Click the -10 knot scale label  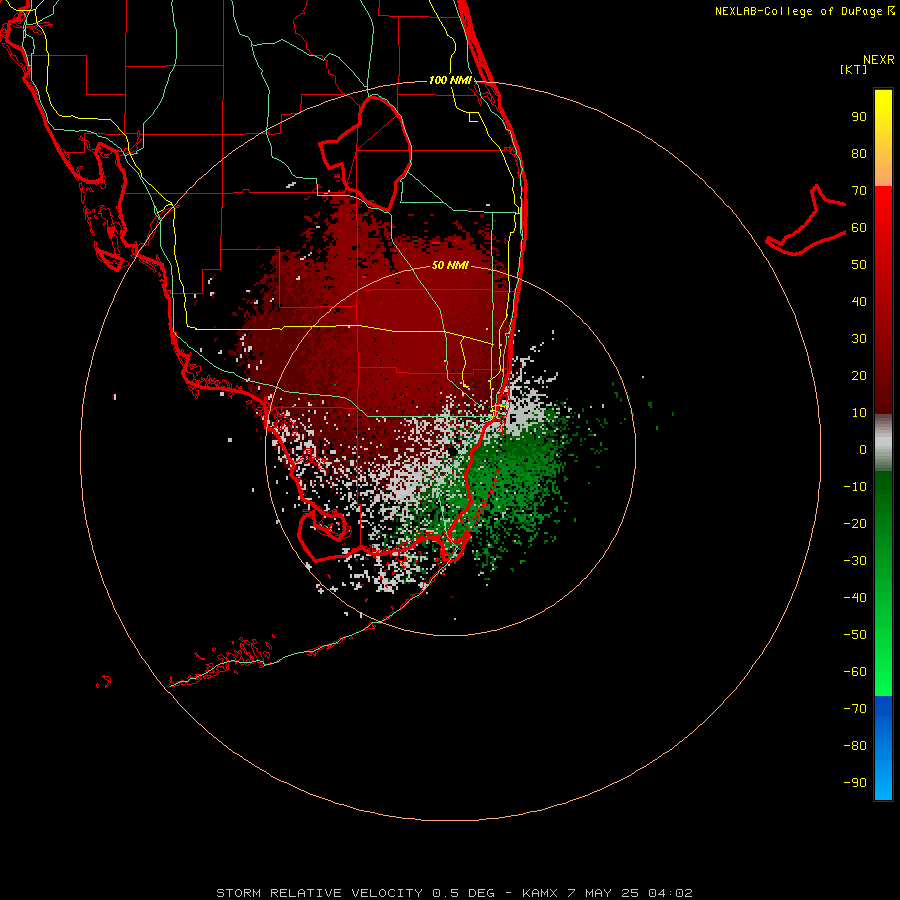(855, 487)
